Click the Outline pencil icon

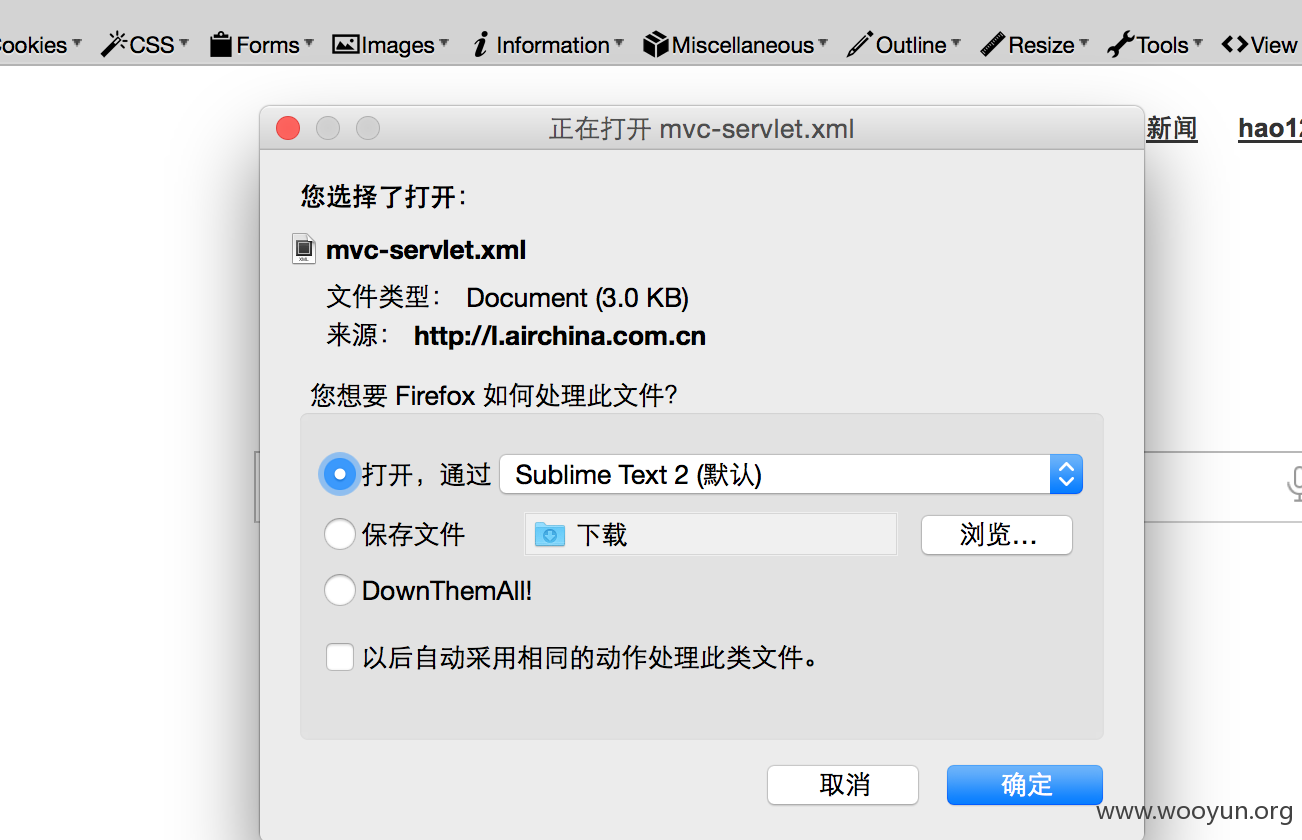pos(859,44)
